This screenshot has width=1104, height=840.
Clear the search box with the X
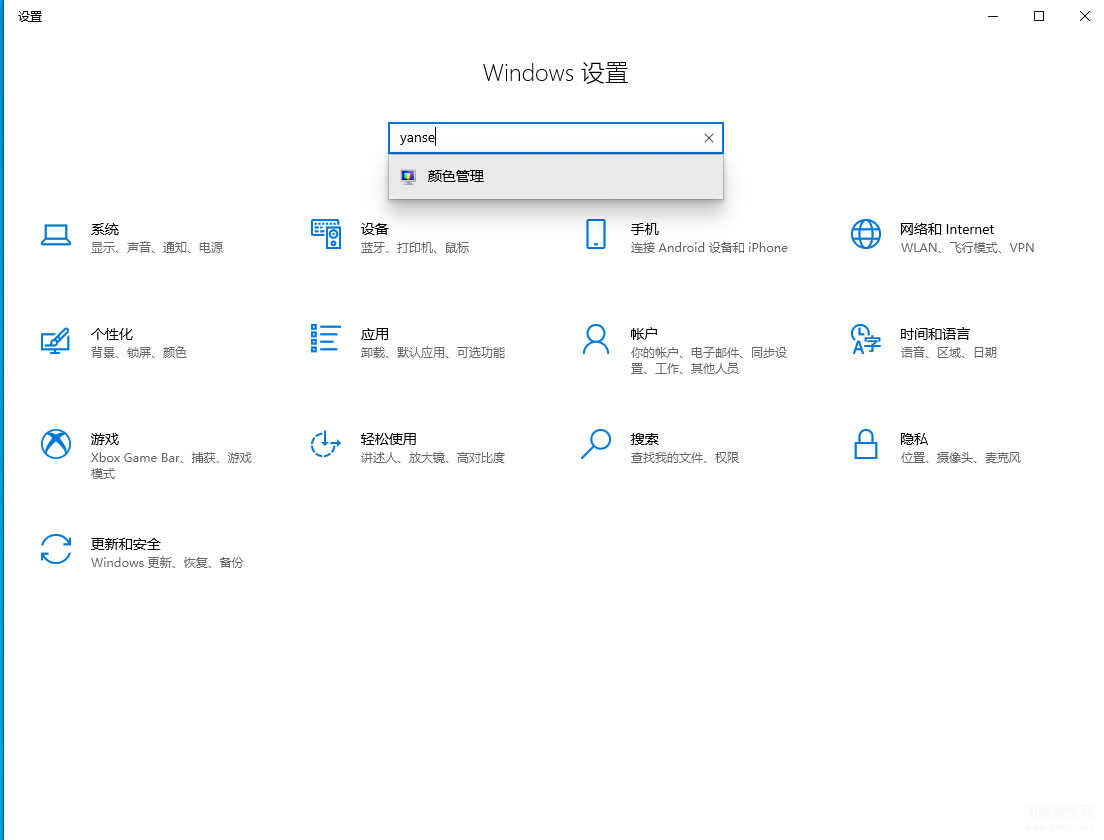point(709,138)
